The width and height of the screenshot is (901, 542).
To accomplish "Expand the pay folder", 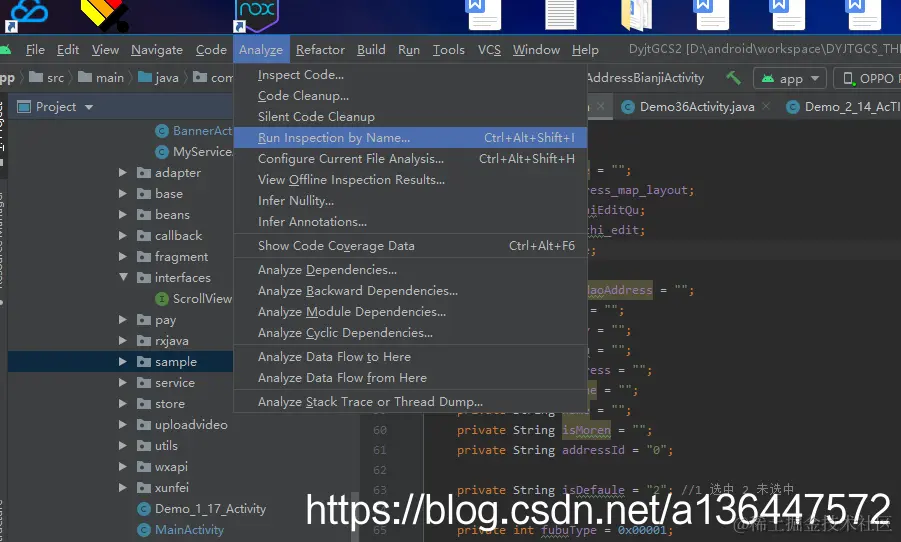I will [x=122, y=320].
